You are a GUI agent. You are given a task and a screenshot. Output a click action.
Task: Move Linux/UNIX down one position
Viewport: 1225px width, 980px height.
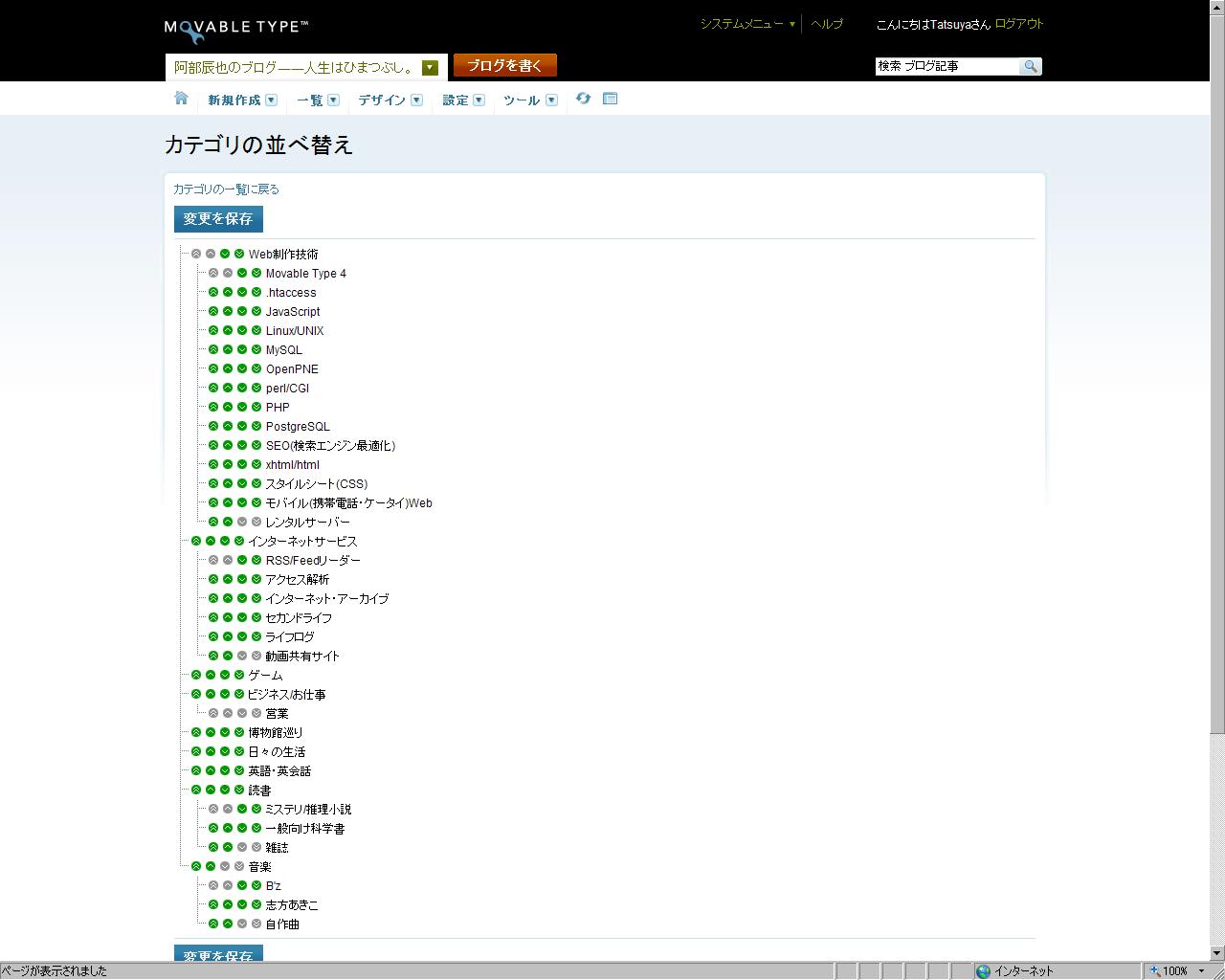pos(242,330)
